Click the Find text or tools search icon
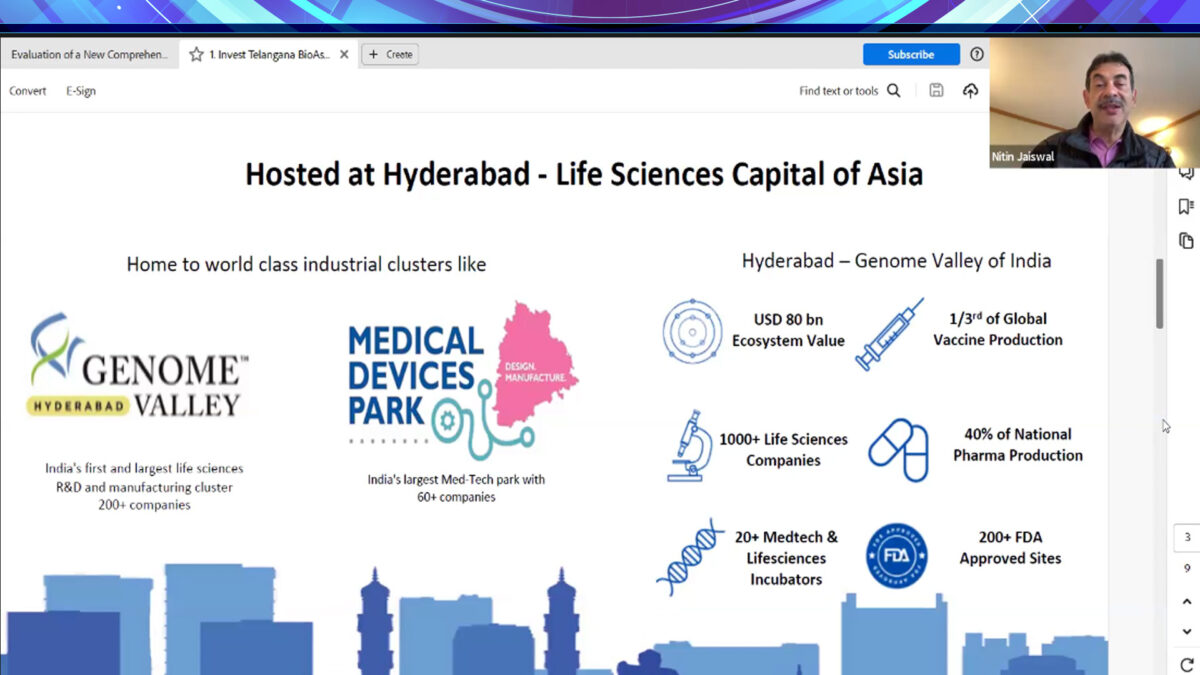 click(x=893, y=91)
